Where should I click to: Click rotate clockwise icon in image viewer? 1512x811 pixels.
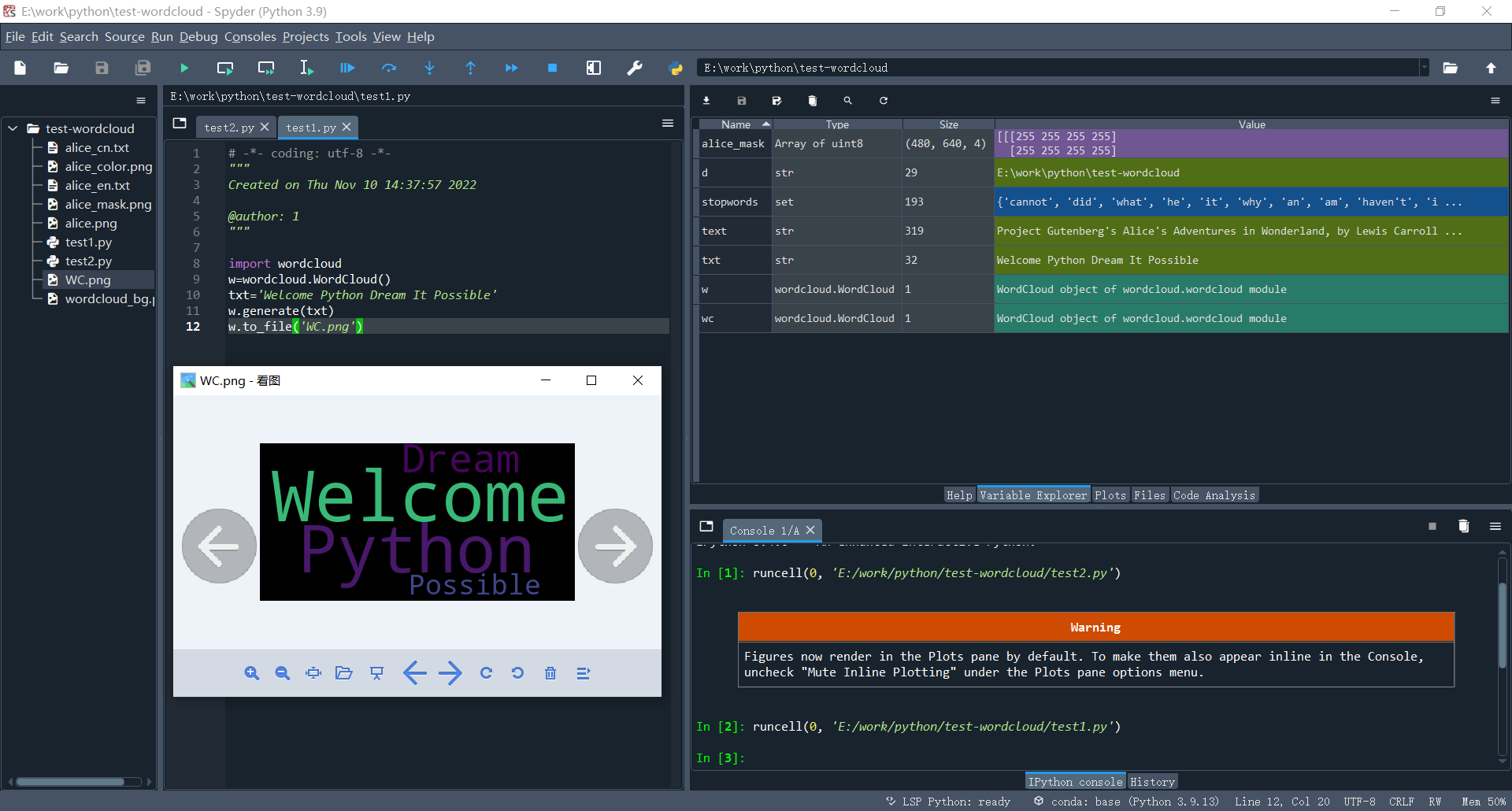pos(487,673)
